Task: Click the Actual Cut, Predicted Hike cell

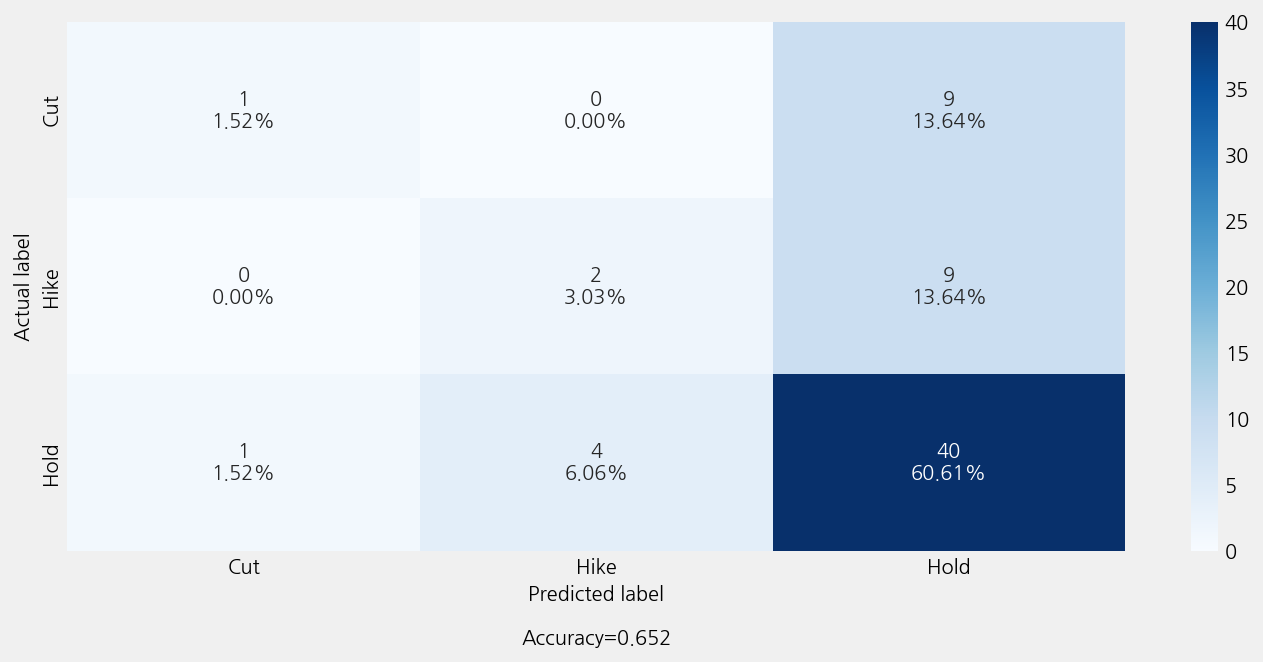Action: (x=596, y=110)
